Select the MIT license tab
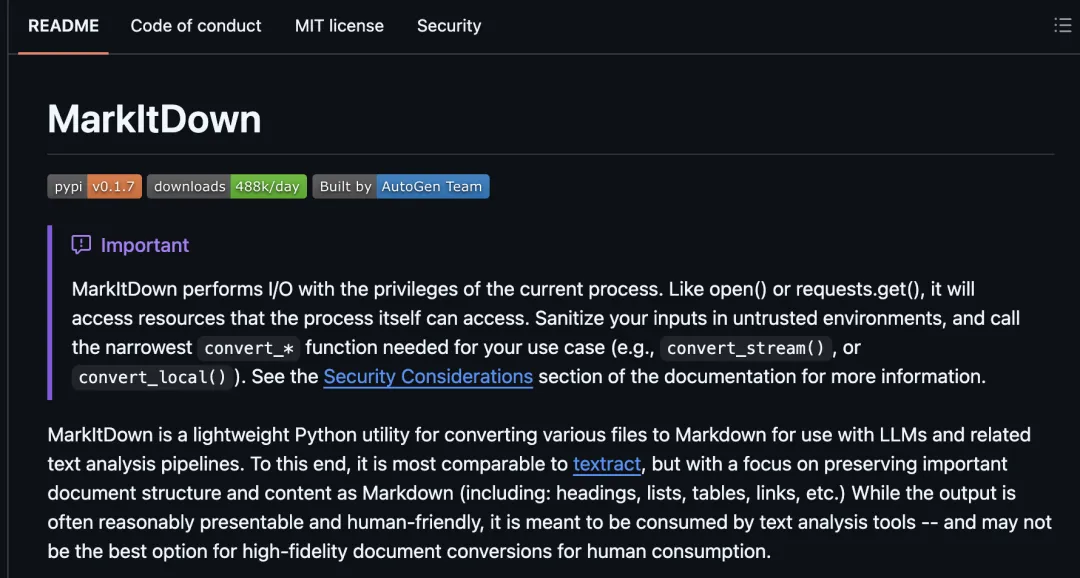This screenshot has height=578, width=1080. [x=339, y=26]
